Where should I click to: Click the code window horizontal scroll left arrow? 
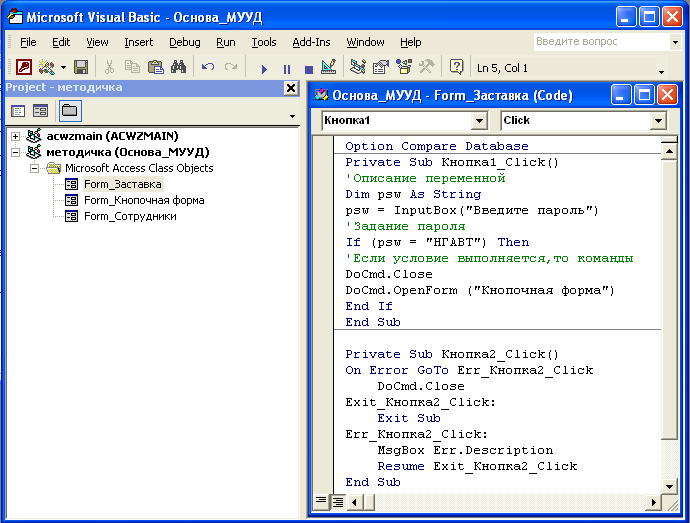coord(354,502)
